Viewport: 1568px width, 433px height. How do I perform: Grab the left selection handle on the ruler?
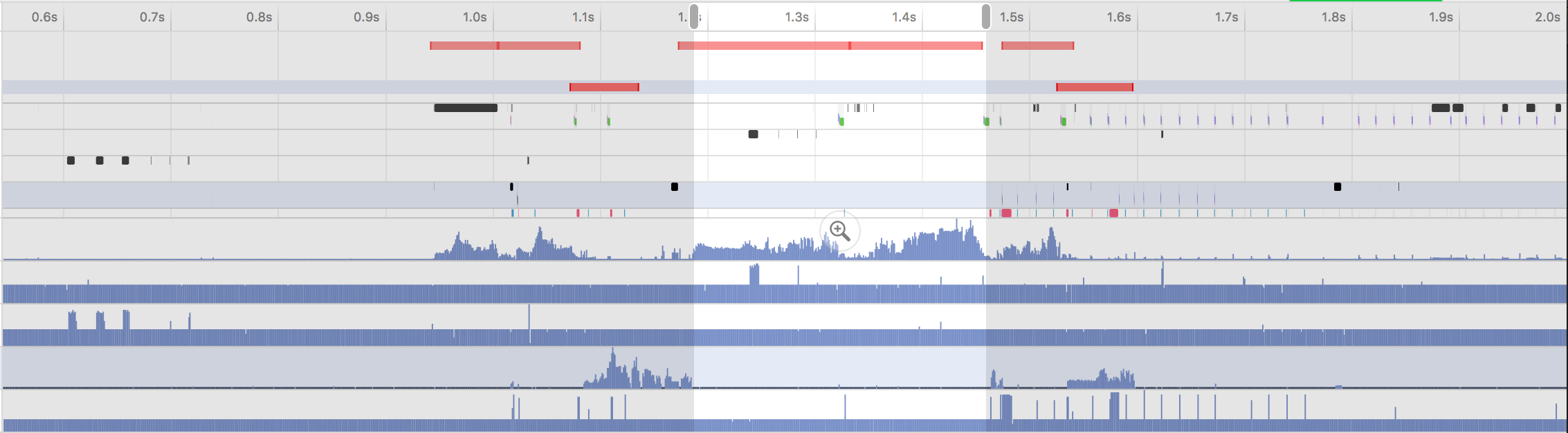click(x=694, y=16)
